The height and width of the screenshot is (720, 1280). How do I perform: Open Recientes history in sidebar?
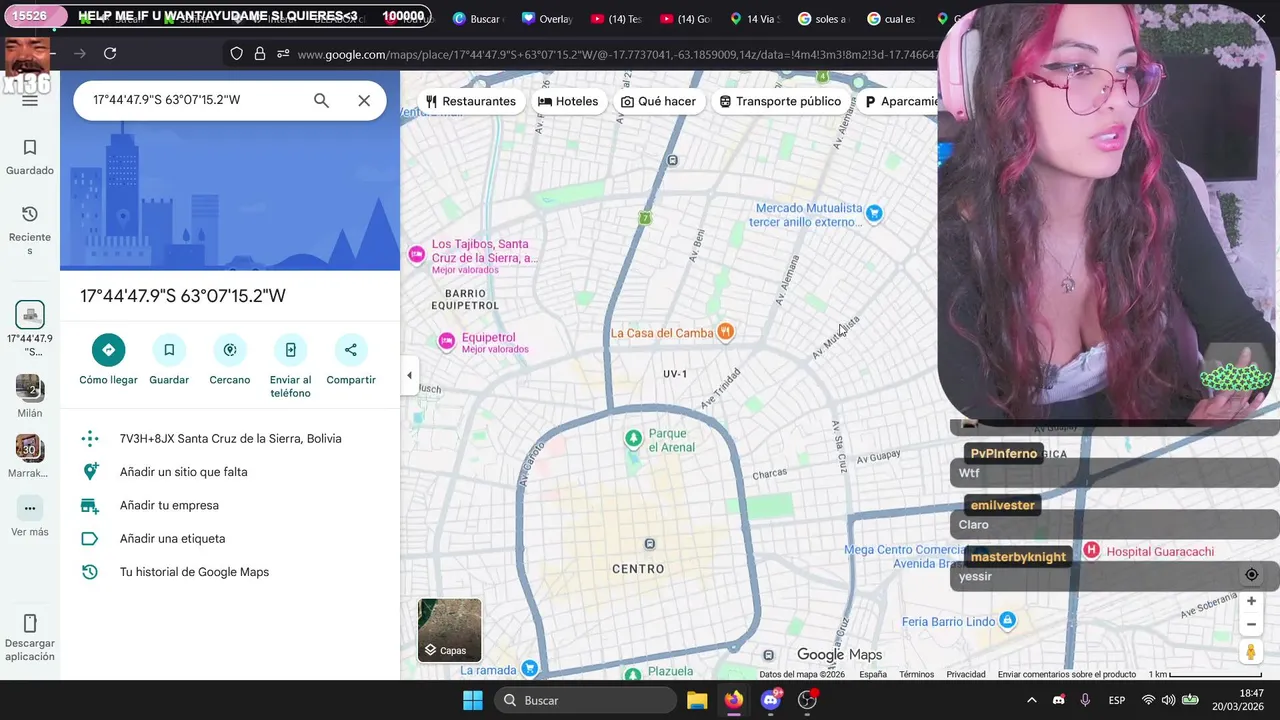pyautogui.click(x=30, y=230)
